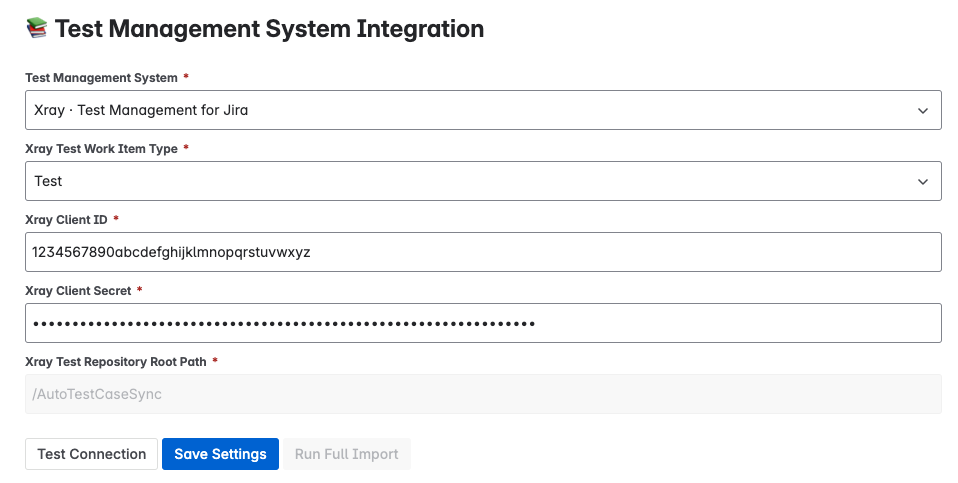The image size is (958, 483).
Task: Click the chevron arrow in the Xray Jira selector
Action: 923,111
